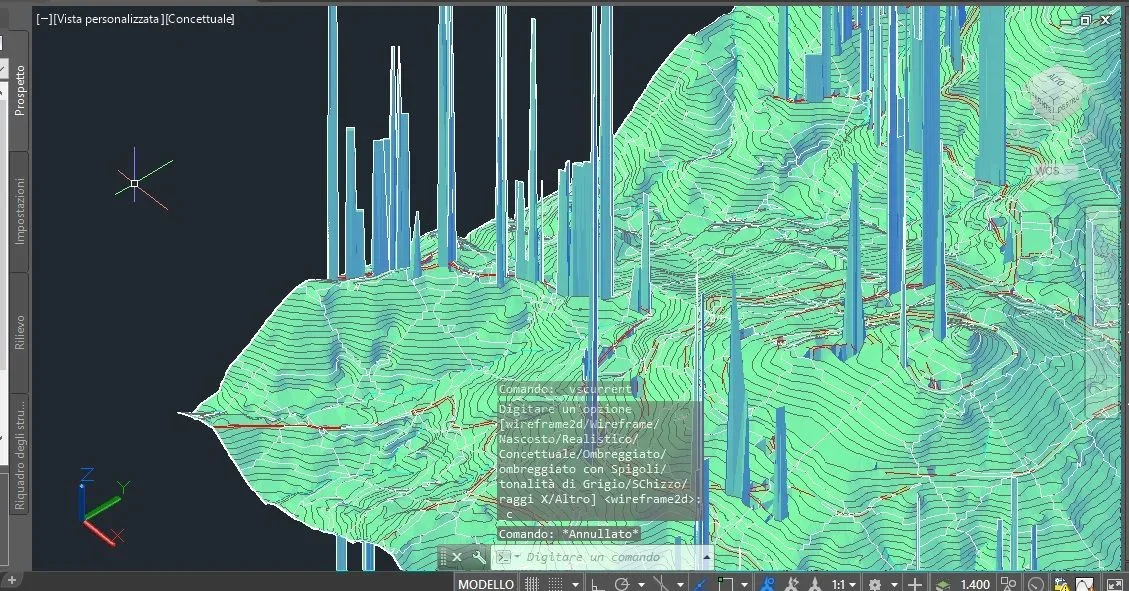
Task: Open annotation scale 1:1 dropdown
Action: [844, 585]
